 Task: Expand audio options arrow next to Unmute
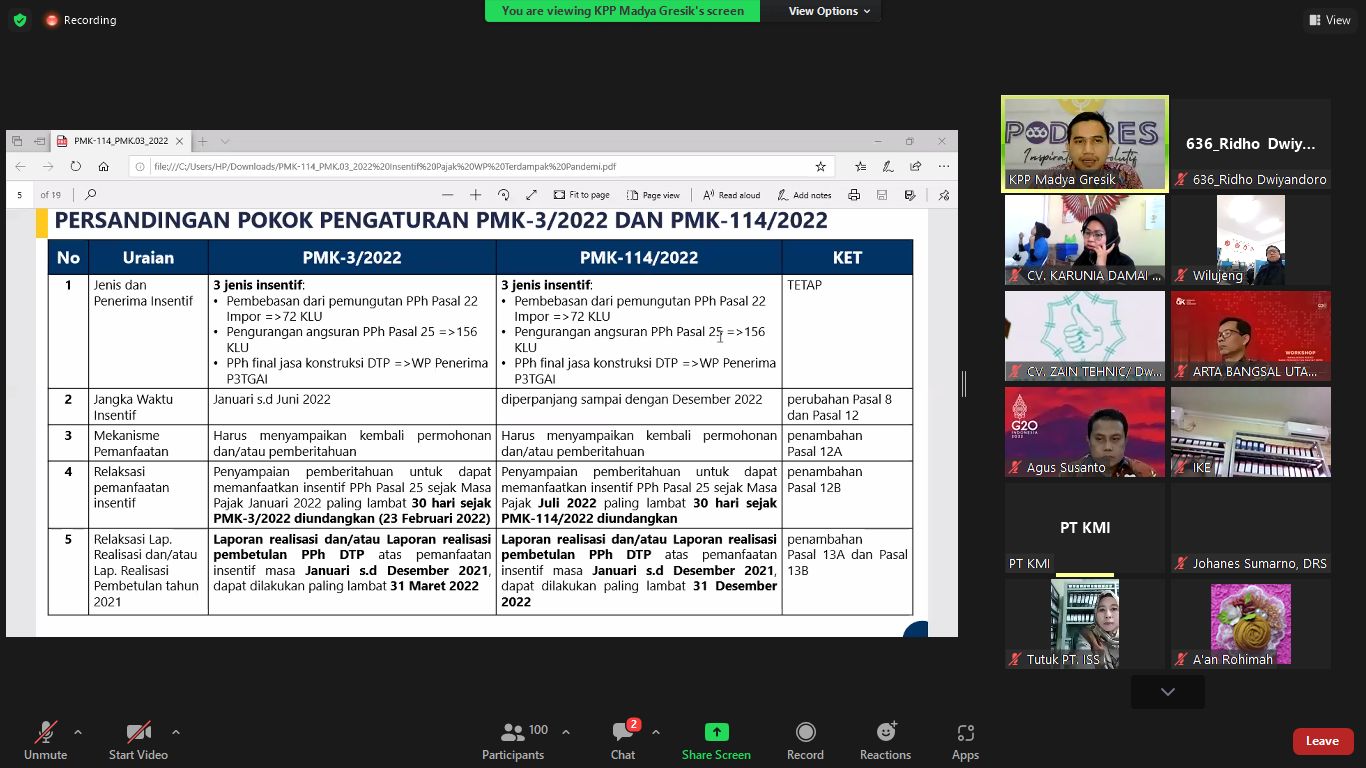tap(78, 732)
